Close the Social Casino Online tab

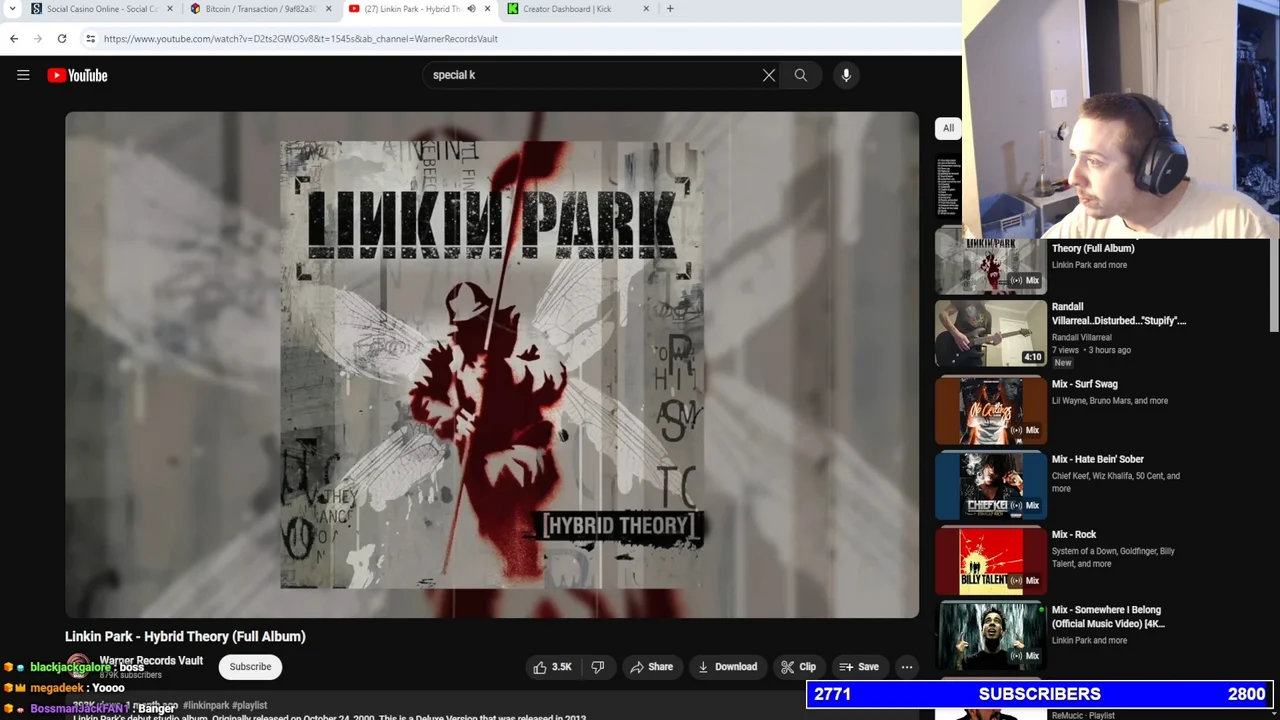click(169, 9)
